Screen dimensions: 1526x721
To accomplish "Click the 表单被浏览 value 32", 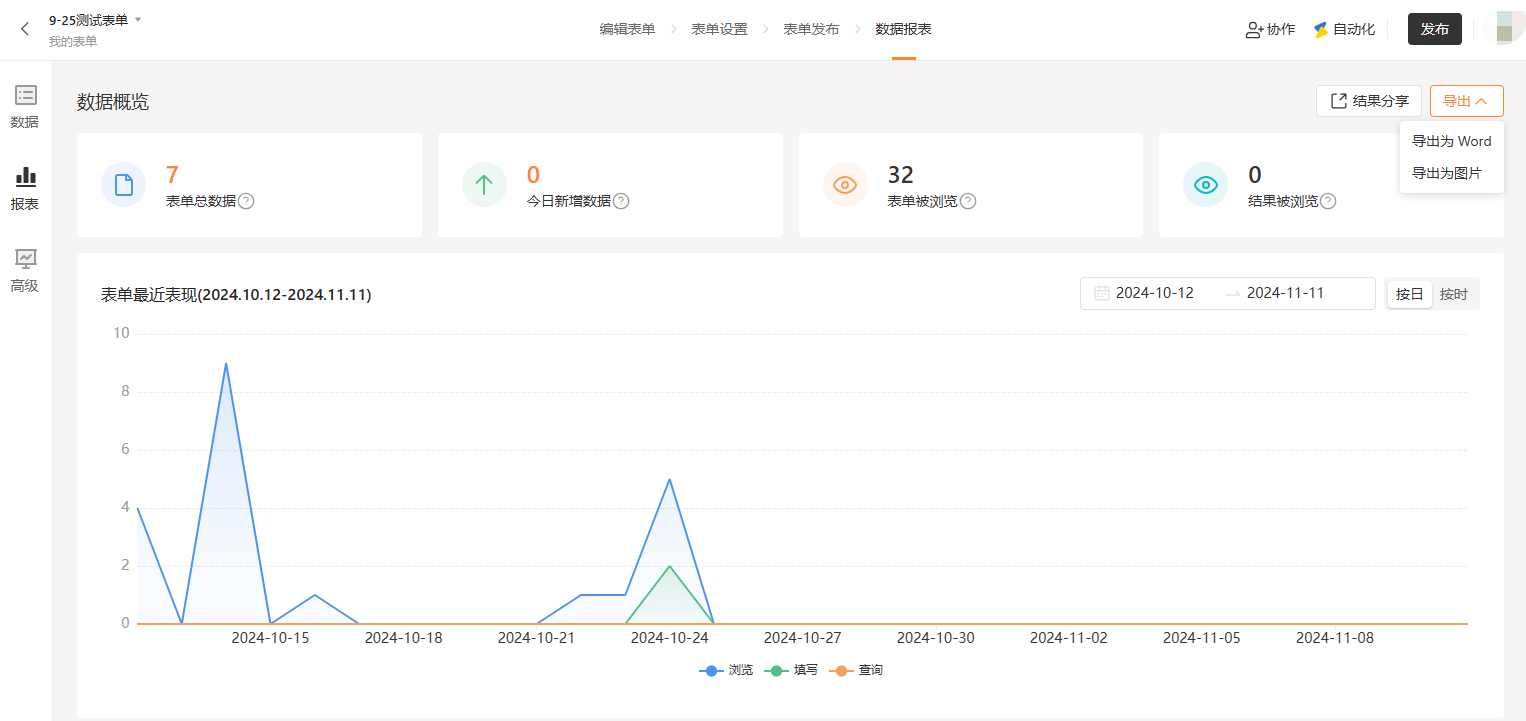I will click(901, 175).
